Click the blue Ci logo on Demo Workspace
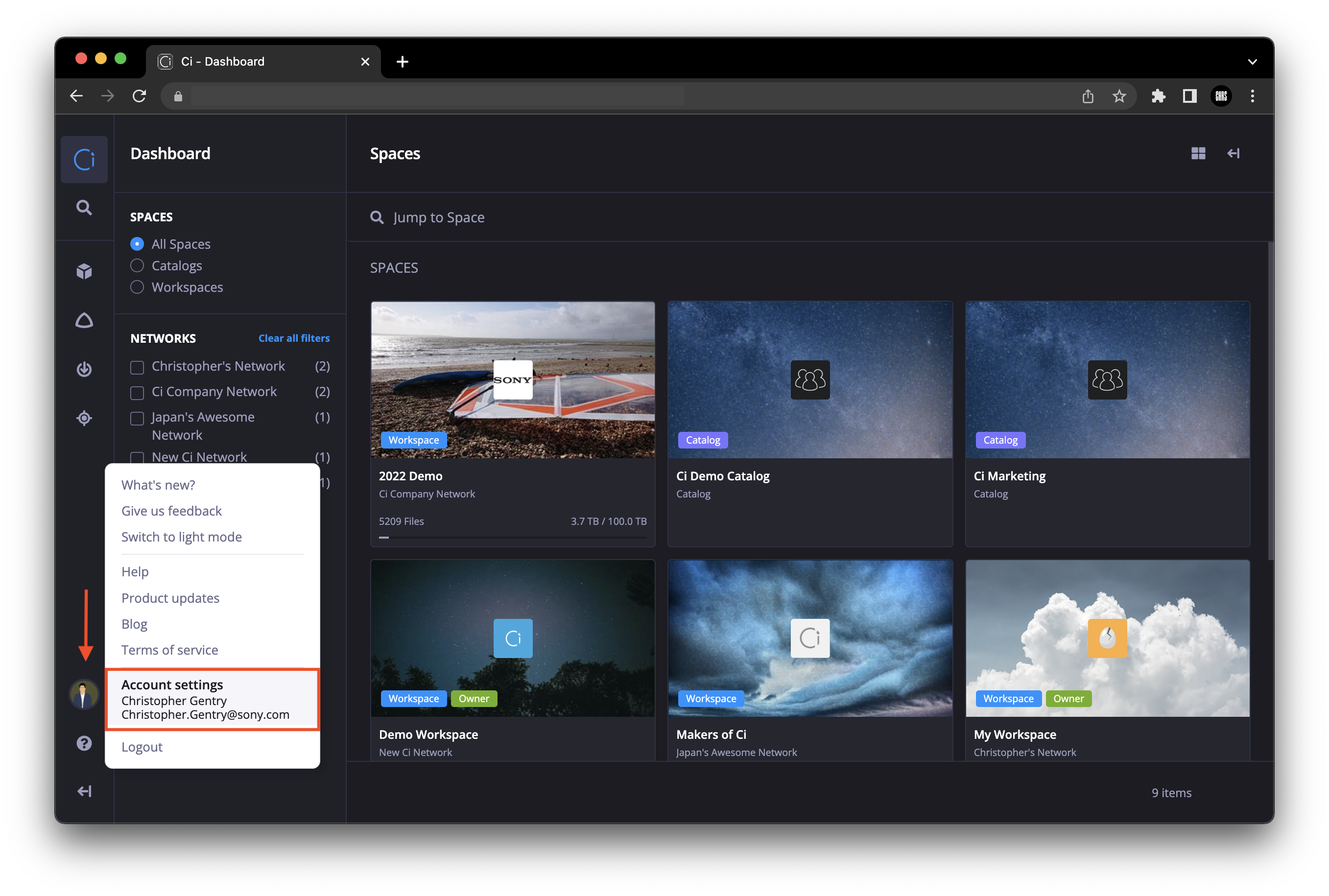Screen dimensions: 1329x896 coord(513,637)
